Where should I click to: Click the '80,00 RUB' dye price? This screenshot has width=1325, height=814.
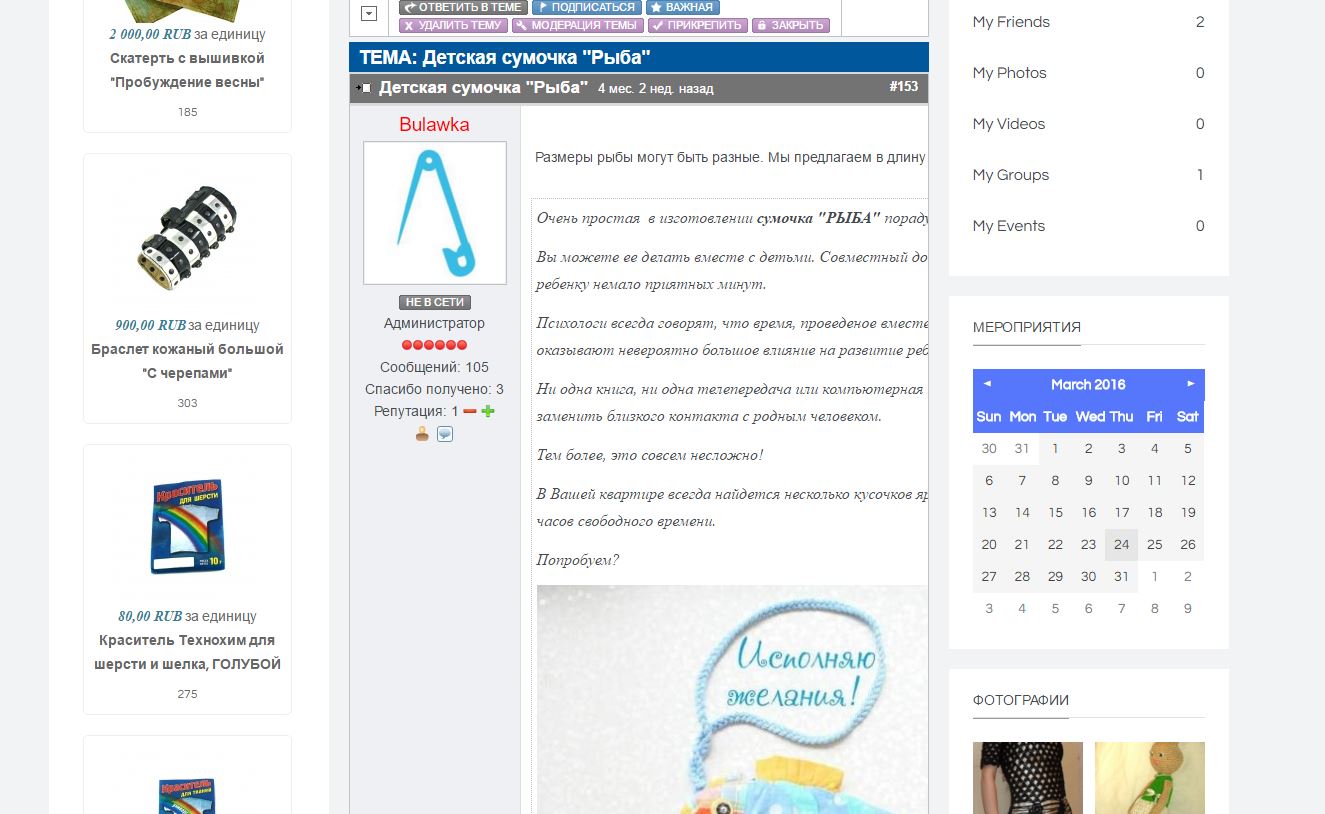[x=150, y=616]
